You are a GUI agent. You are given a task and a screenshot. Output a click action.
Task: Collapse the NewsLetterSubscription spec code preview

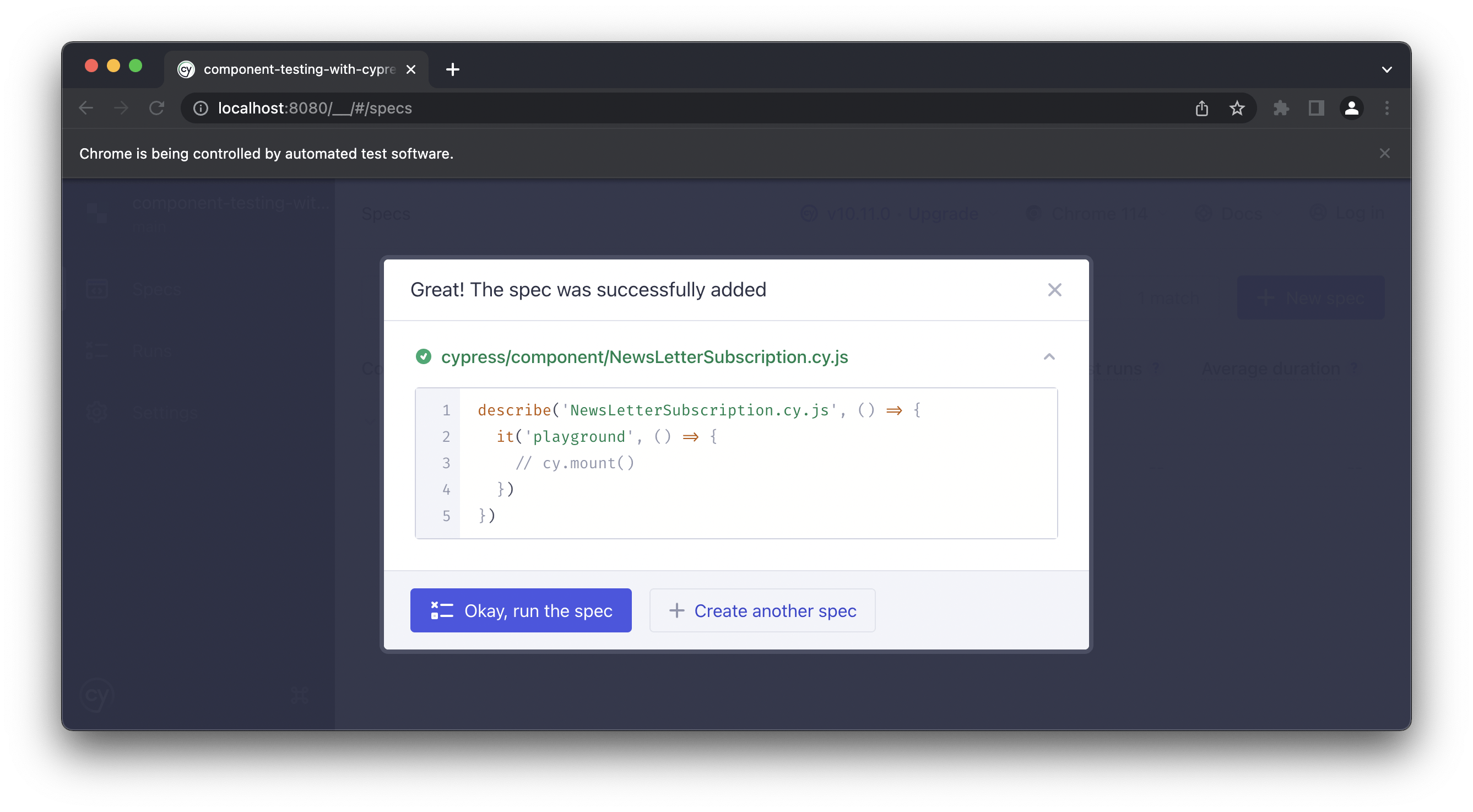[1049, 356]
